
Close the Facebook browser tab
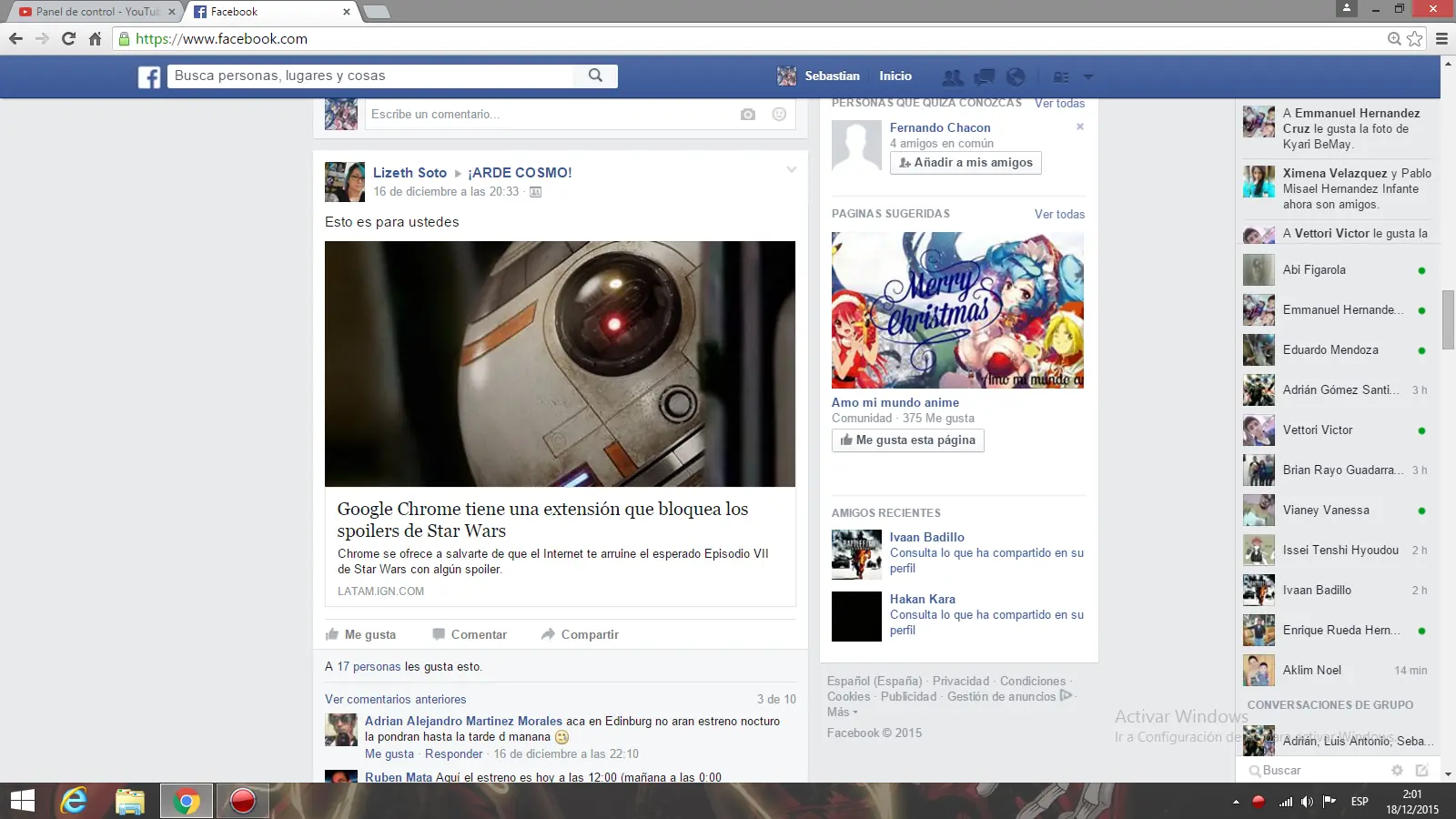click(x=347, y=12)
